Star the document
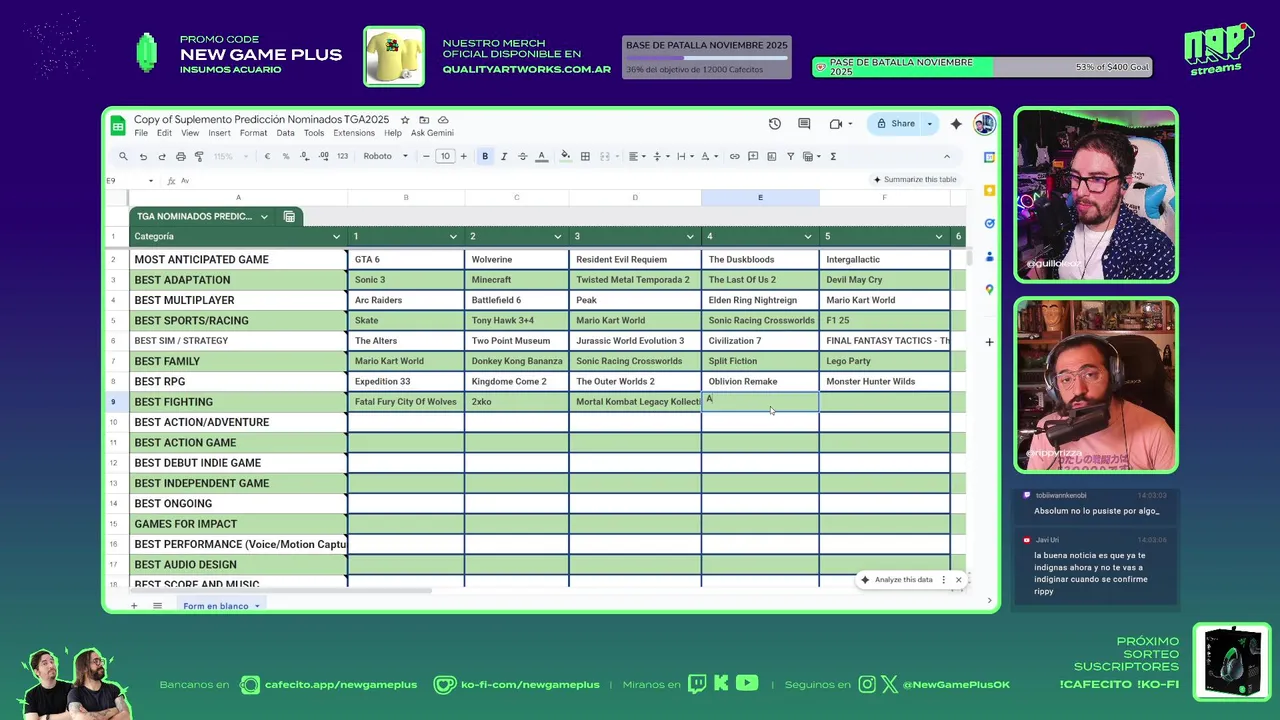Image resolution: width=1280 pixels, height=720 pixels. (x=405, y=120)
